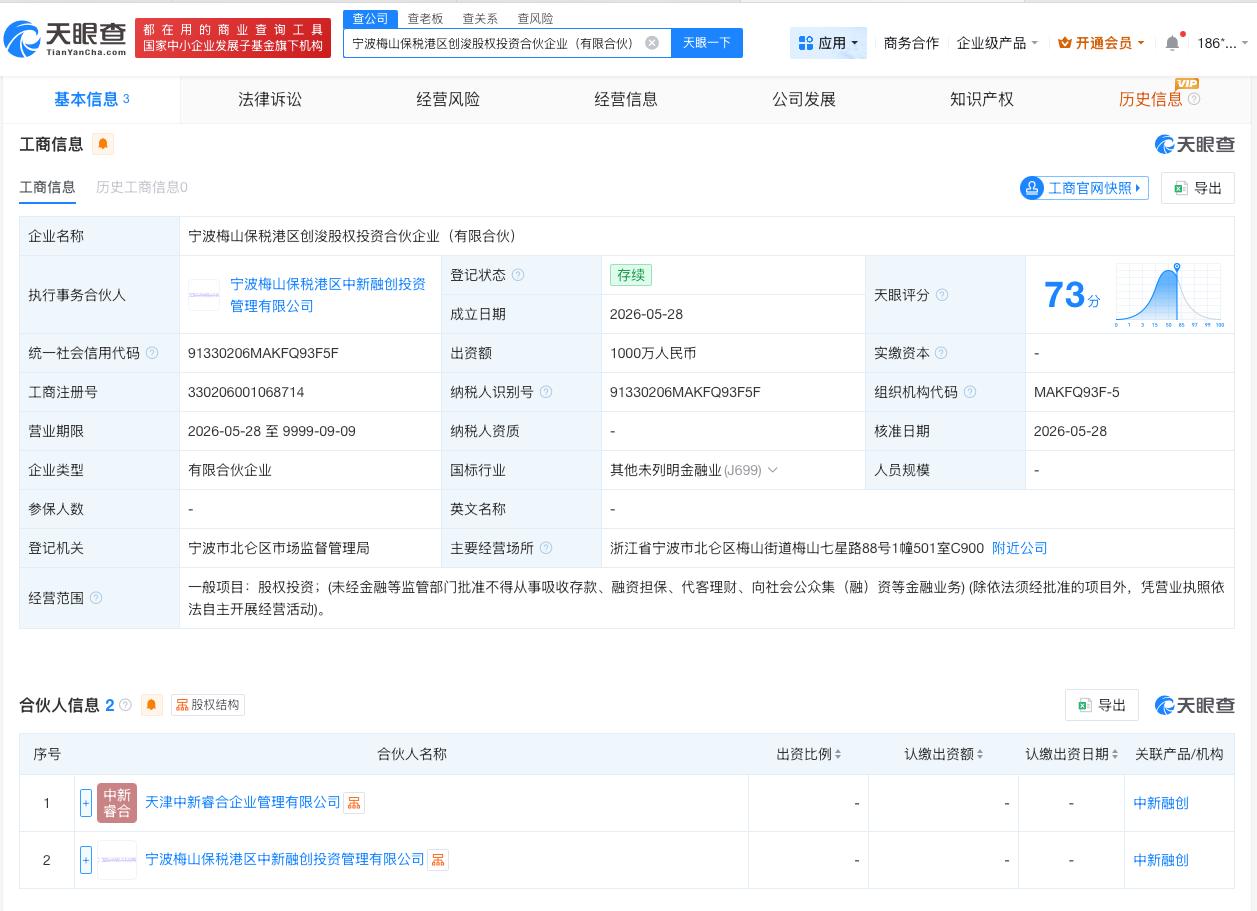This screenshot has width=1257, height=911.
Task: Show help for 天眼评分
Action: pyautogui.click(x=942, y=295)
